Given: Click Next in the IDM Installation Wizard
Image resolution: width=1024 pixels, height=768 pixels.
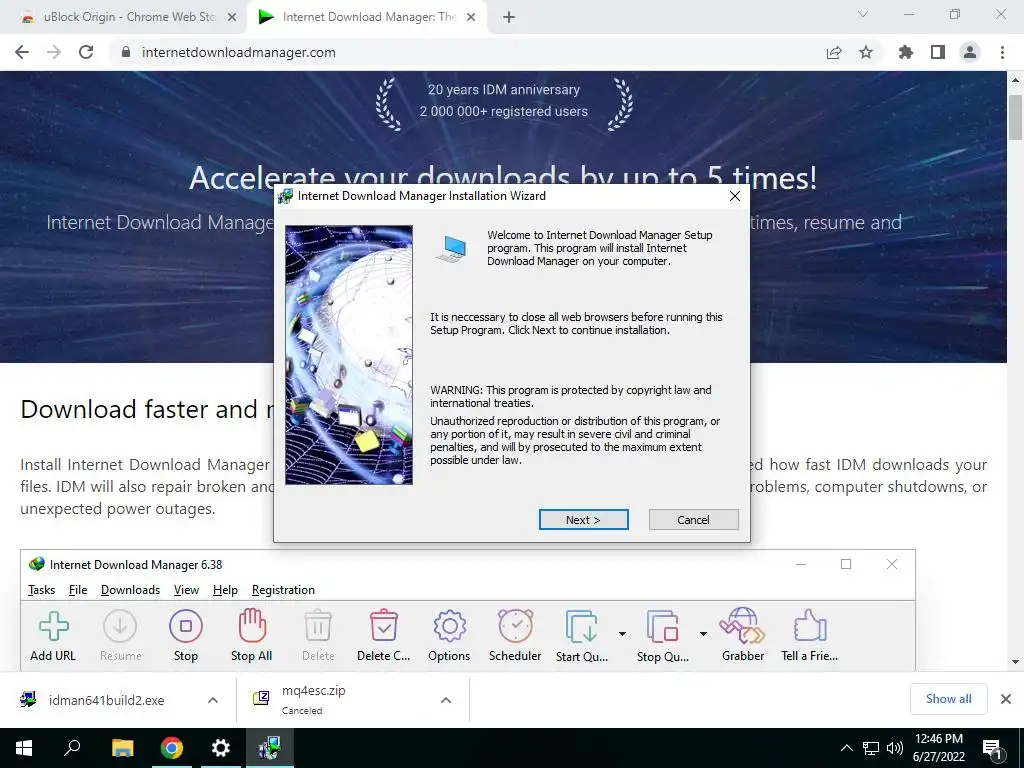Looking at the screenshot, I should [583, 520].
